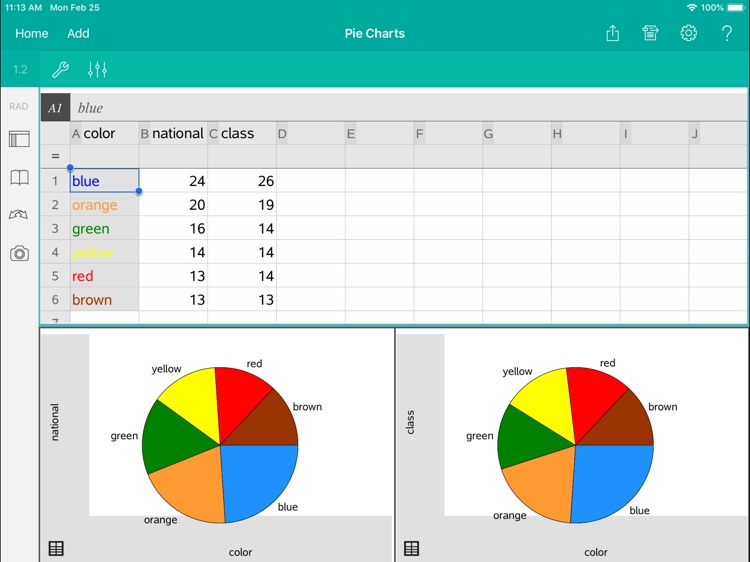Select cell containing yellow
The height and width of the screenshot is (562, 750).
[104, 252]
